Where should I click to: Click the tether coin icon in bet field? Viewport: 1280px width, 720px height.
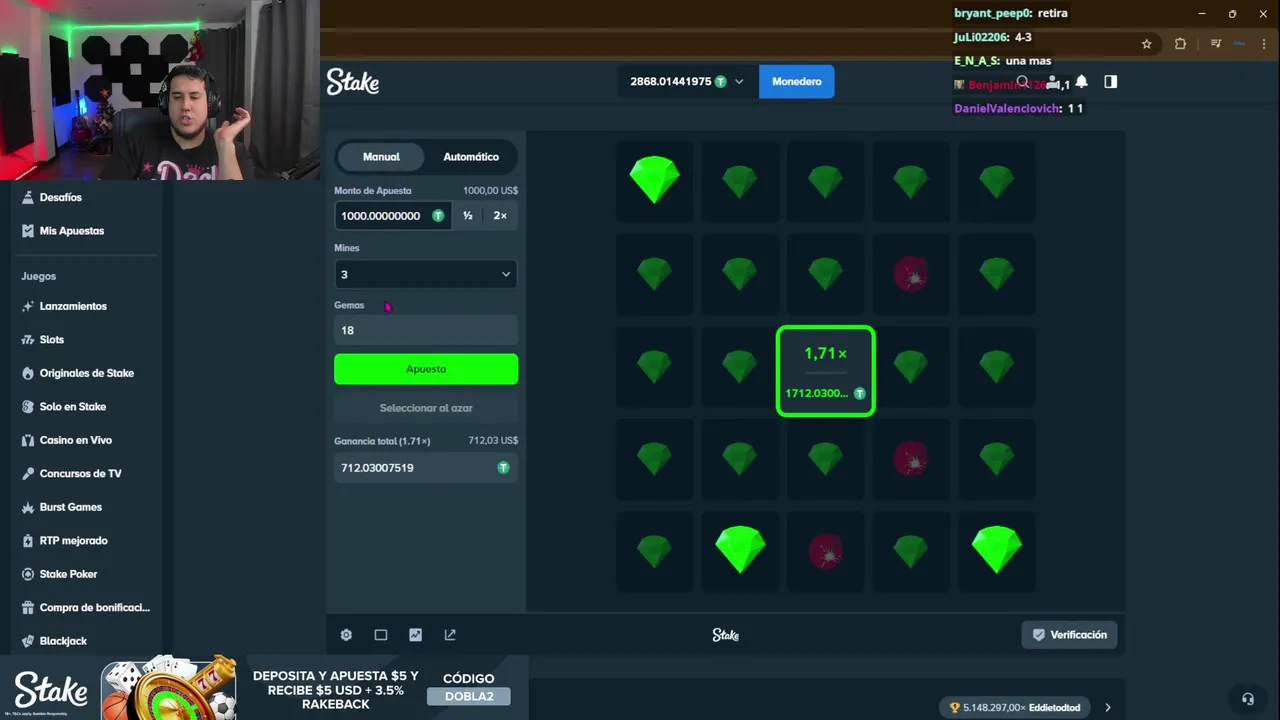coord(438,216)
